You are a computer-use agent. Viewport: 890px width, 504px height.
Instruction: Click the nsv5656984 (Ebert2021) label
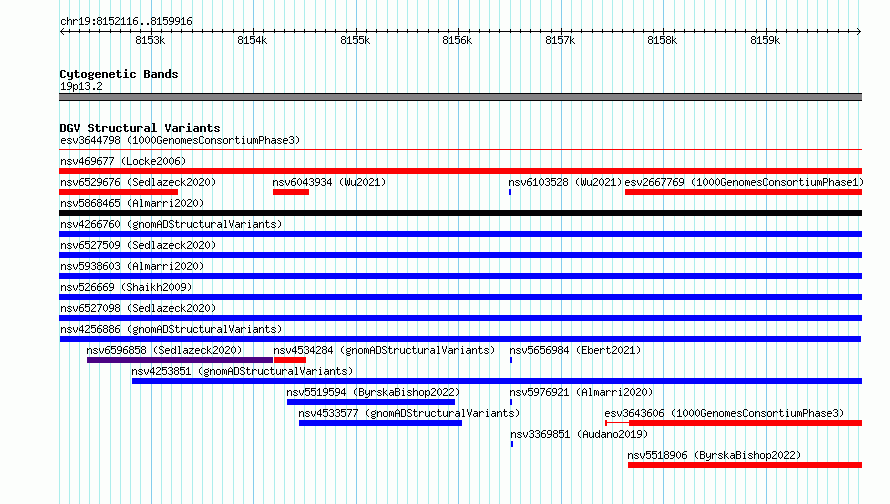(x=575, y=350)
